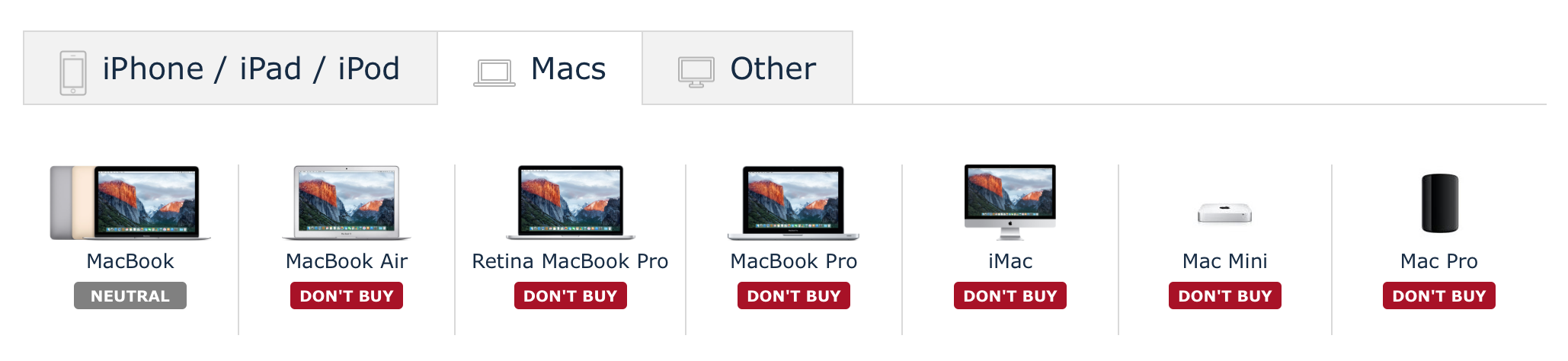Click the phone icon in first tab
This screenshot has height=361, width=1568.
[x=73, y=73]
